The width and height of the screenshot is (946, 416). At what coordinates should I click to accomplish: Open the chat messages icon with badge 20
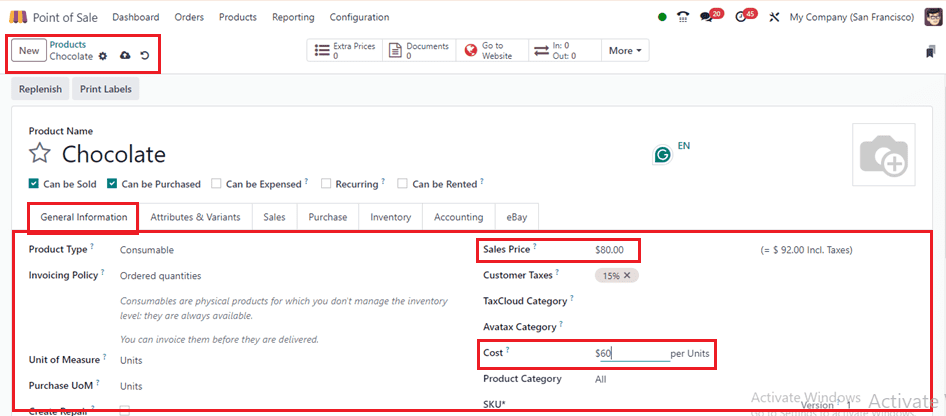(708, 17)
